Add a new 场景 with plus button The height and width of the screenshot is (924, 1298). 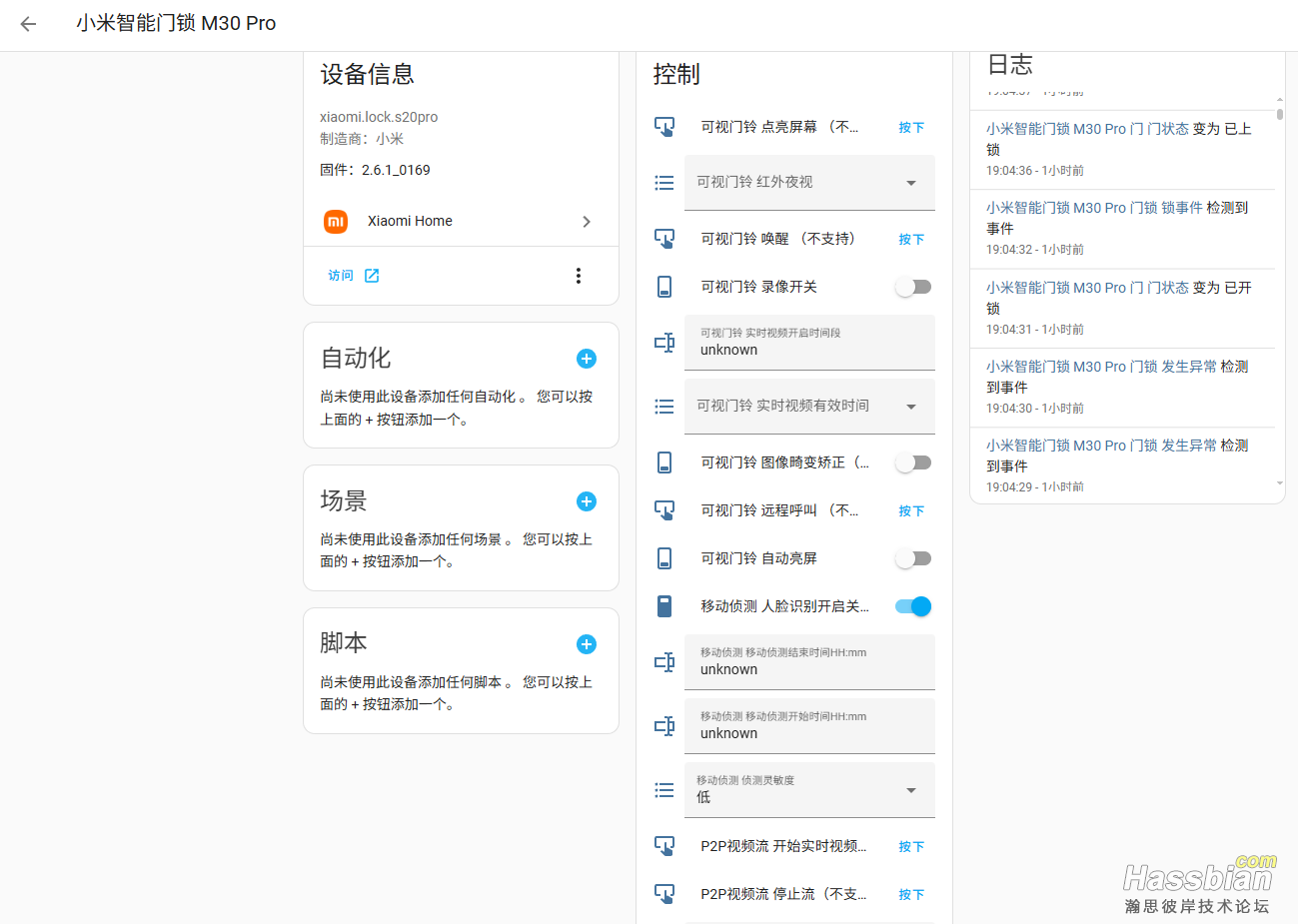[x=587, y=501]
